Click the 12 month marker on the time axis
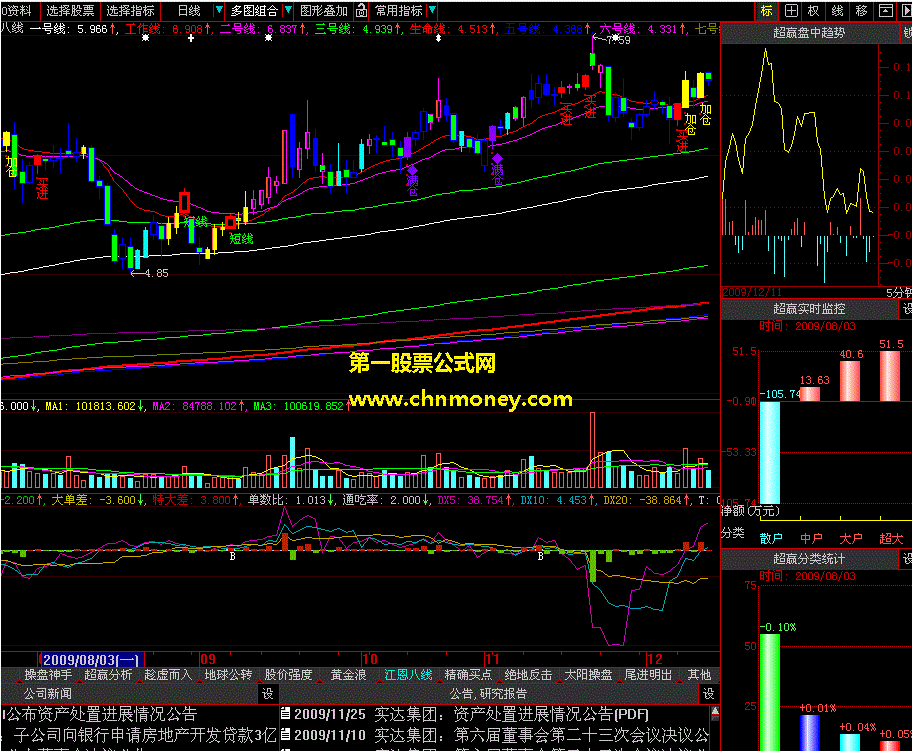 (x=655, y=660)
